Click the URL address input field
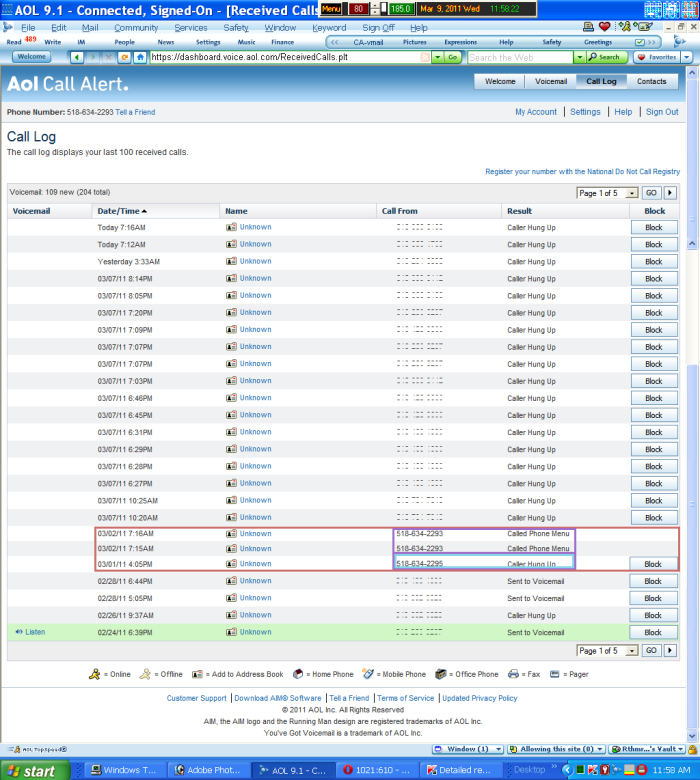 point(284,57)
